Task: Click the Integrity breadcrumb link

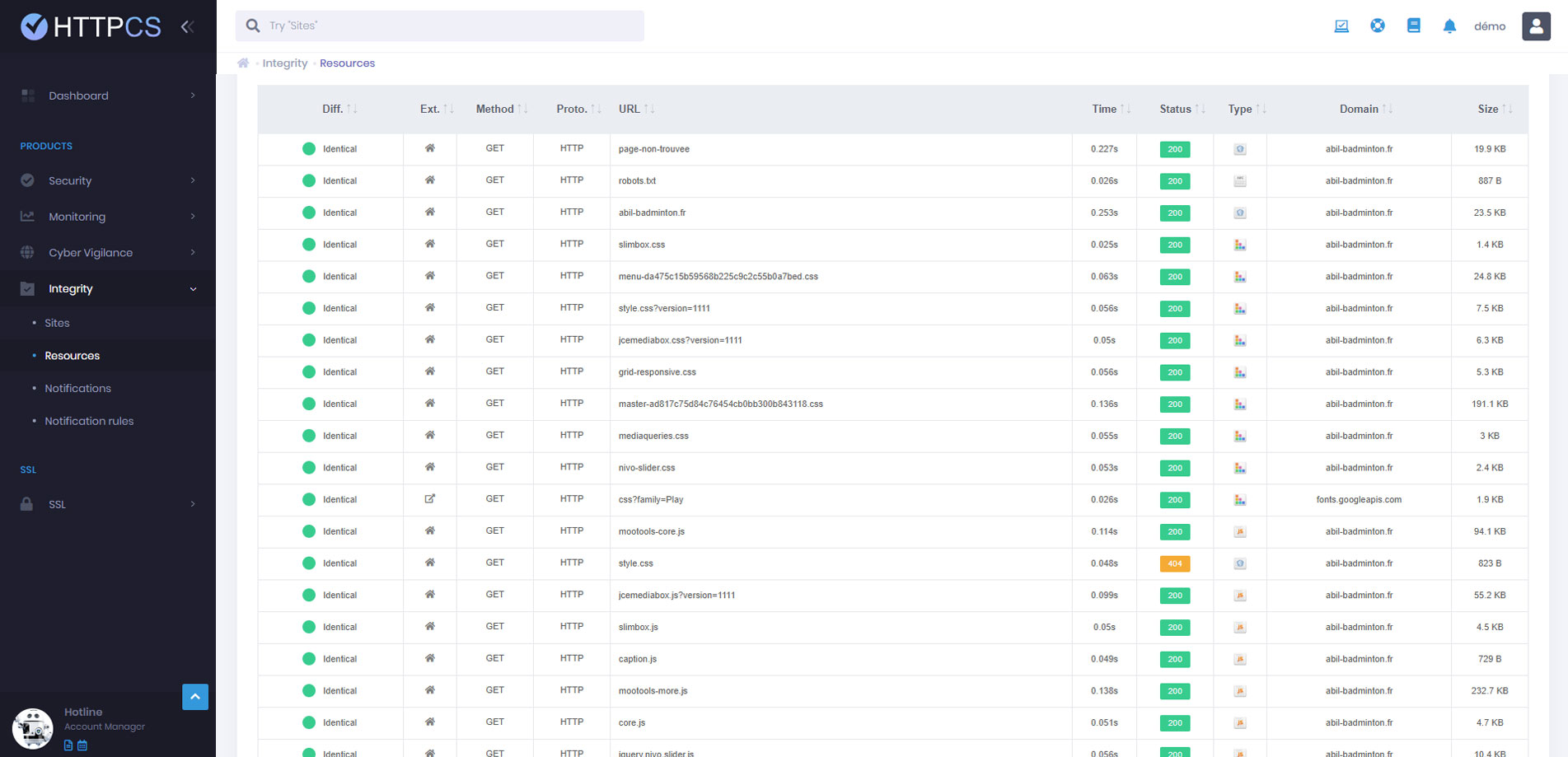Action: click(285, 63)
